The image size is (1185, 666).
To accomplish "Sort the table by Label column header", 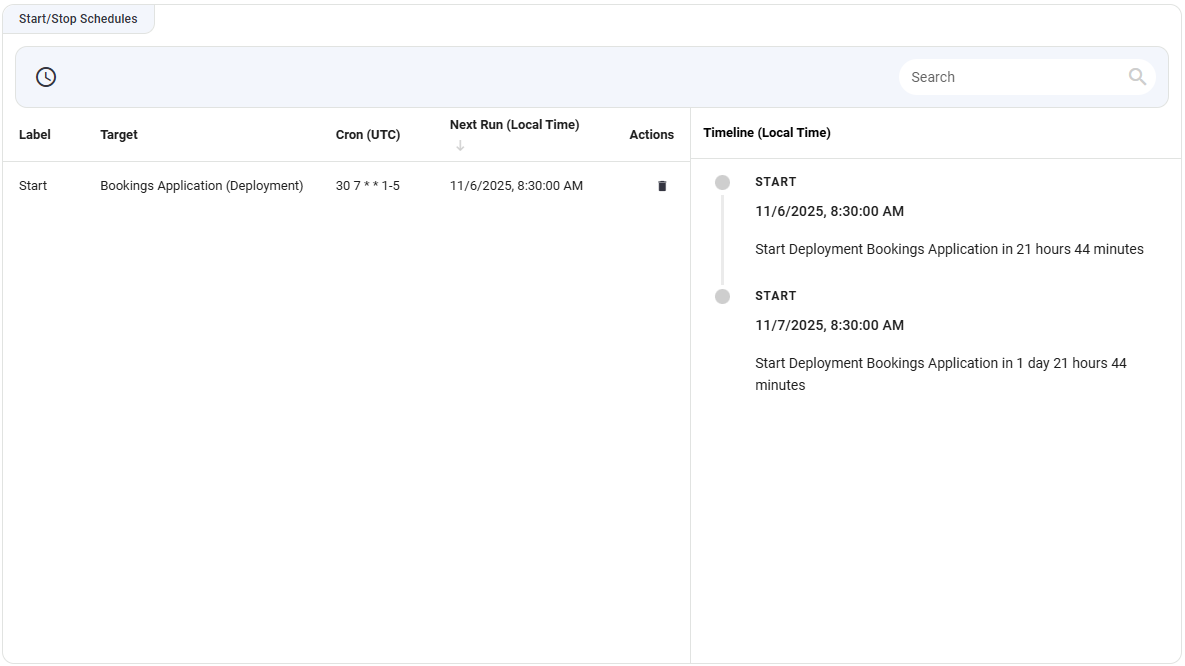I will pyautogui.click(x=35, y=134).
